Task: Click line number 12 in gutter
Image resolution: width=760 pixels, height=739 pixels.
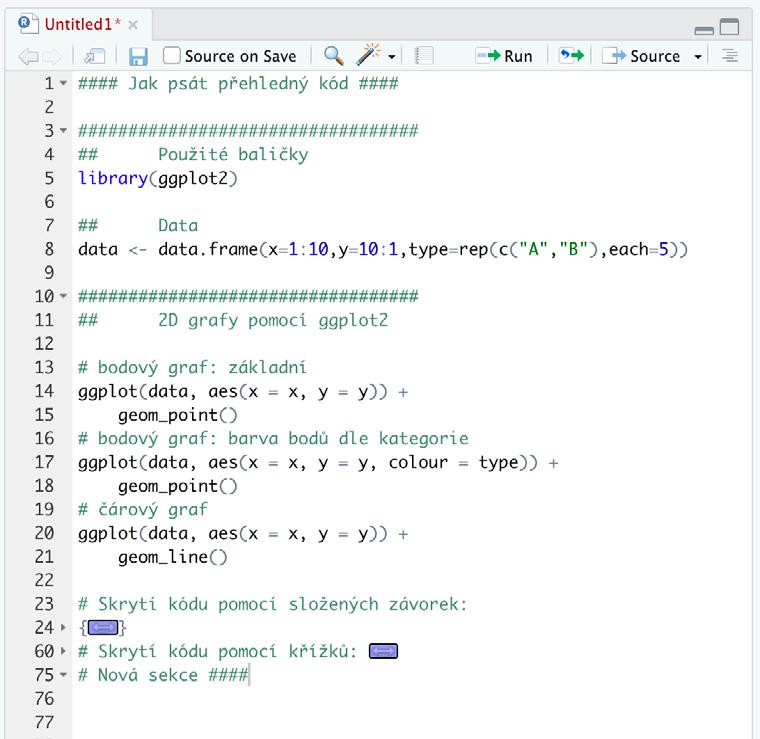Action: (44, 344)
